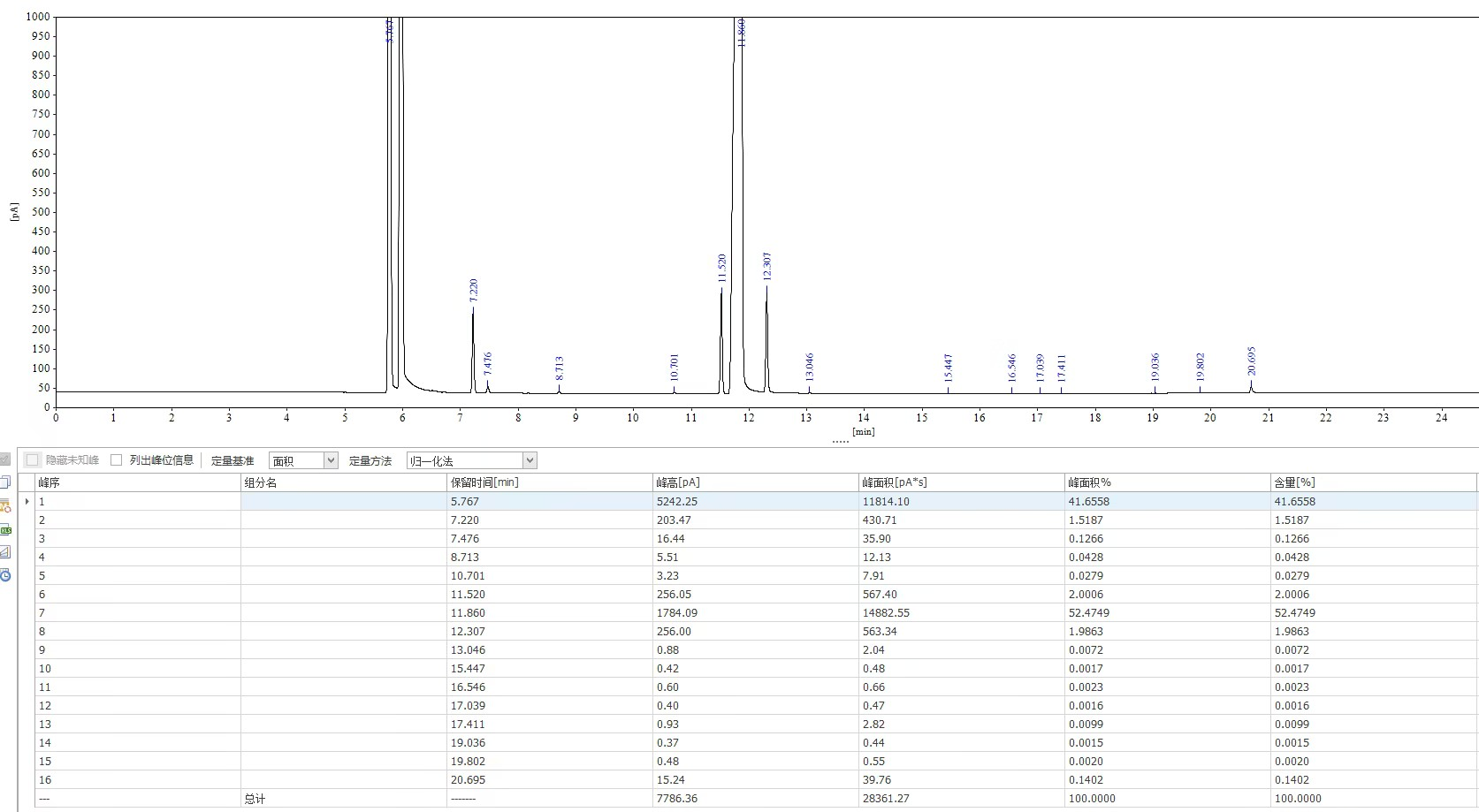Image resolution: width=1479 pixels, height=812 pixels.
Task: Click the blue clock icon in sidebar
Action: [4, 575]
